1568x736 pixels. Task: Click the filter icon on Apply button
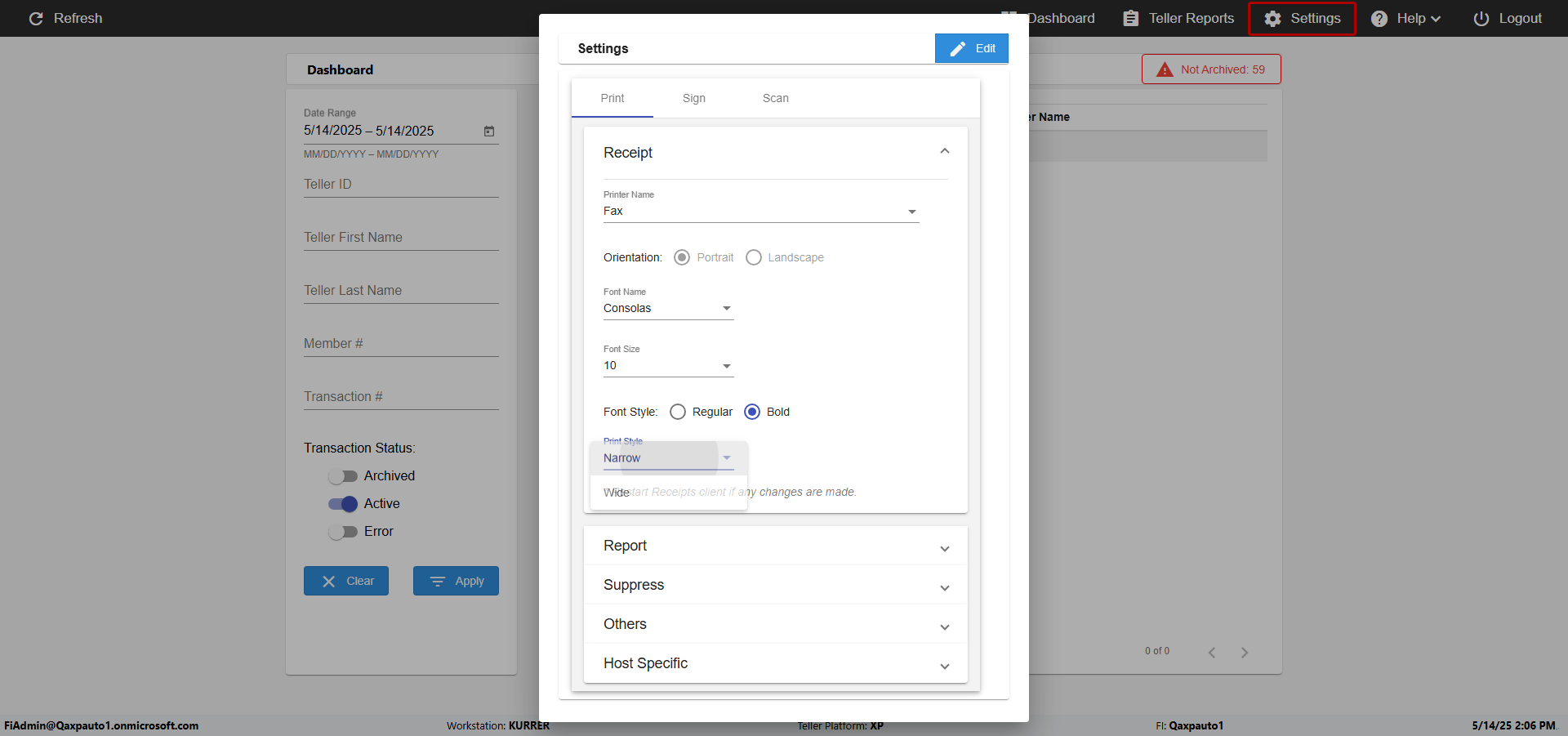coord(438,582)
